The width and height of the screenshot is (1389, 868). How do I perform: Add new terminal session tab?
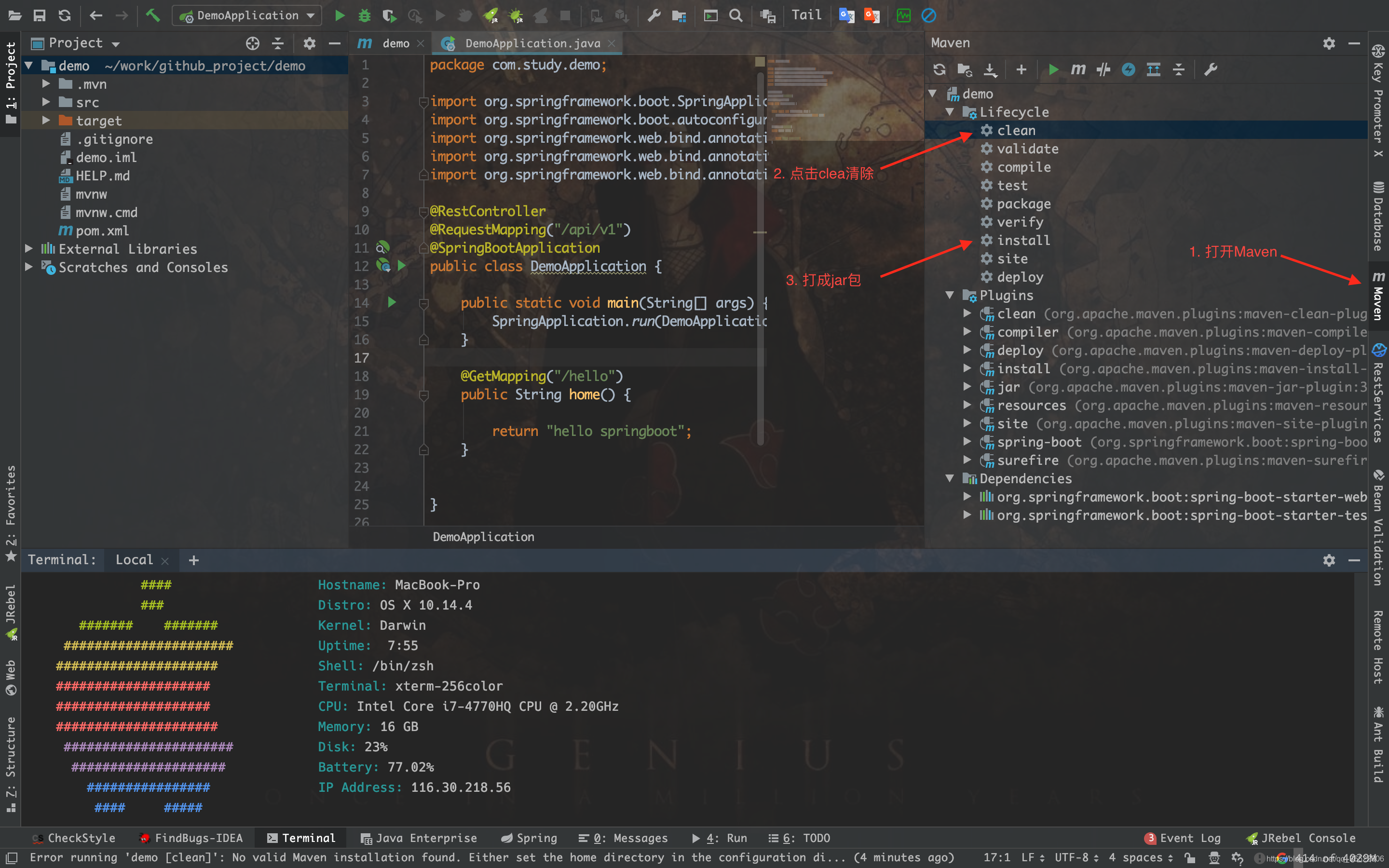point(193,560)
